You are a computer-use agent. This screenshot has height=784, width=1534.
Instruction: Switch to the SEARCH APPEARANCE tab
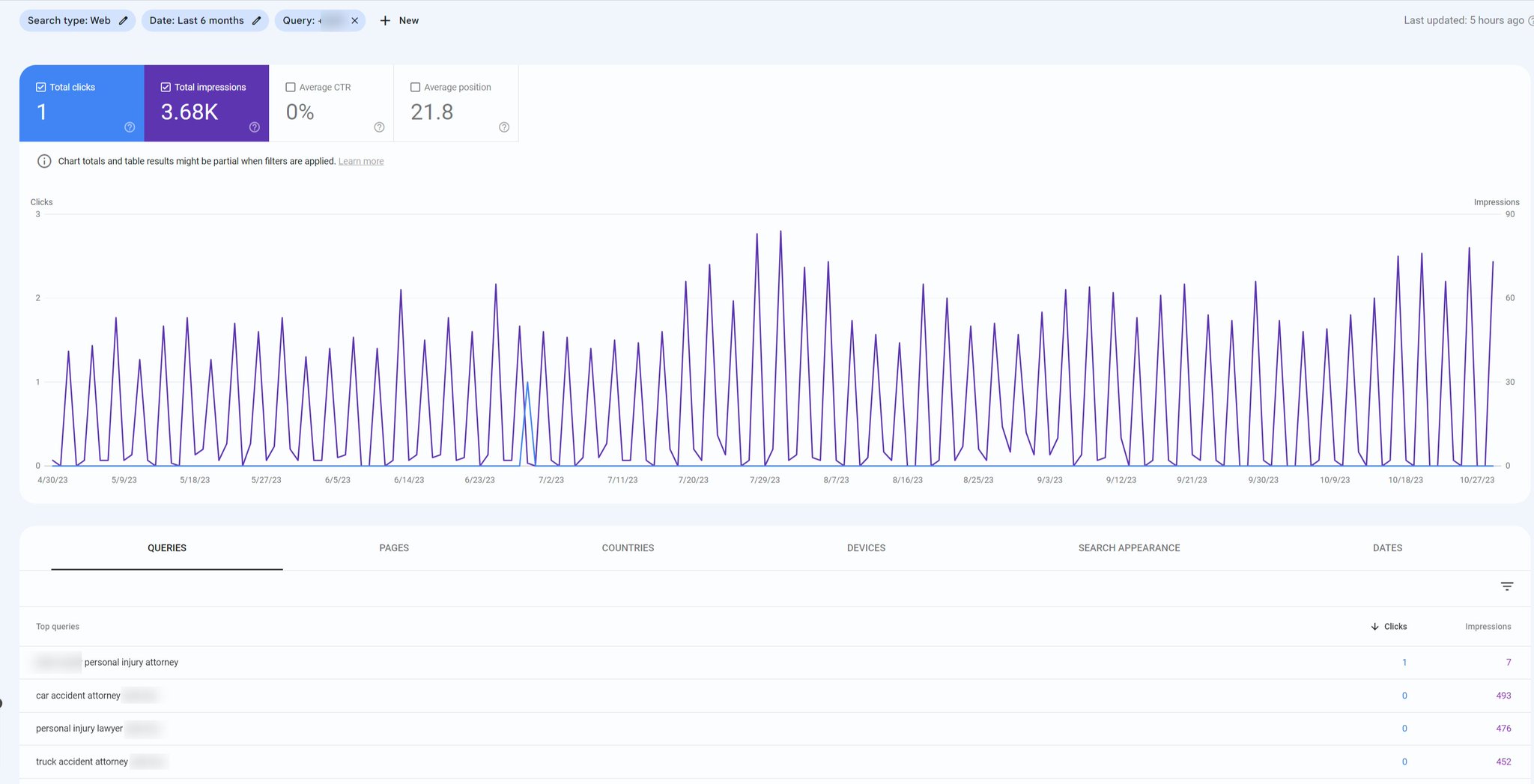click(1129, 548)
